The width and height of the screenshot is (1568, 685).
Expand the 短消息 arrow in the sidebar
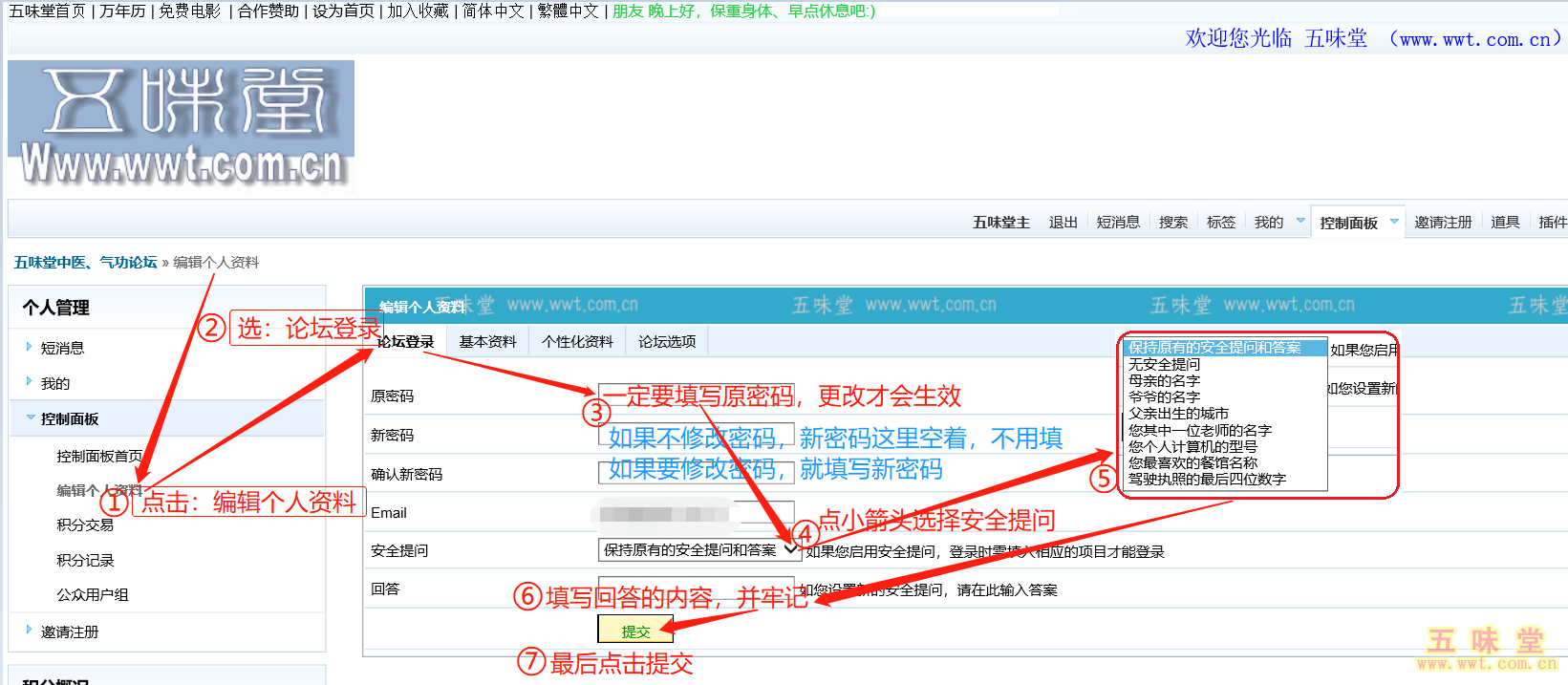tap(29, 347)
